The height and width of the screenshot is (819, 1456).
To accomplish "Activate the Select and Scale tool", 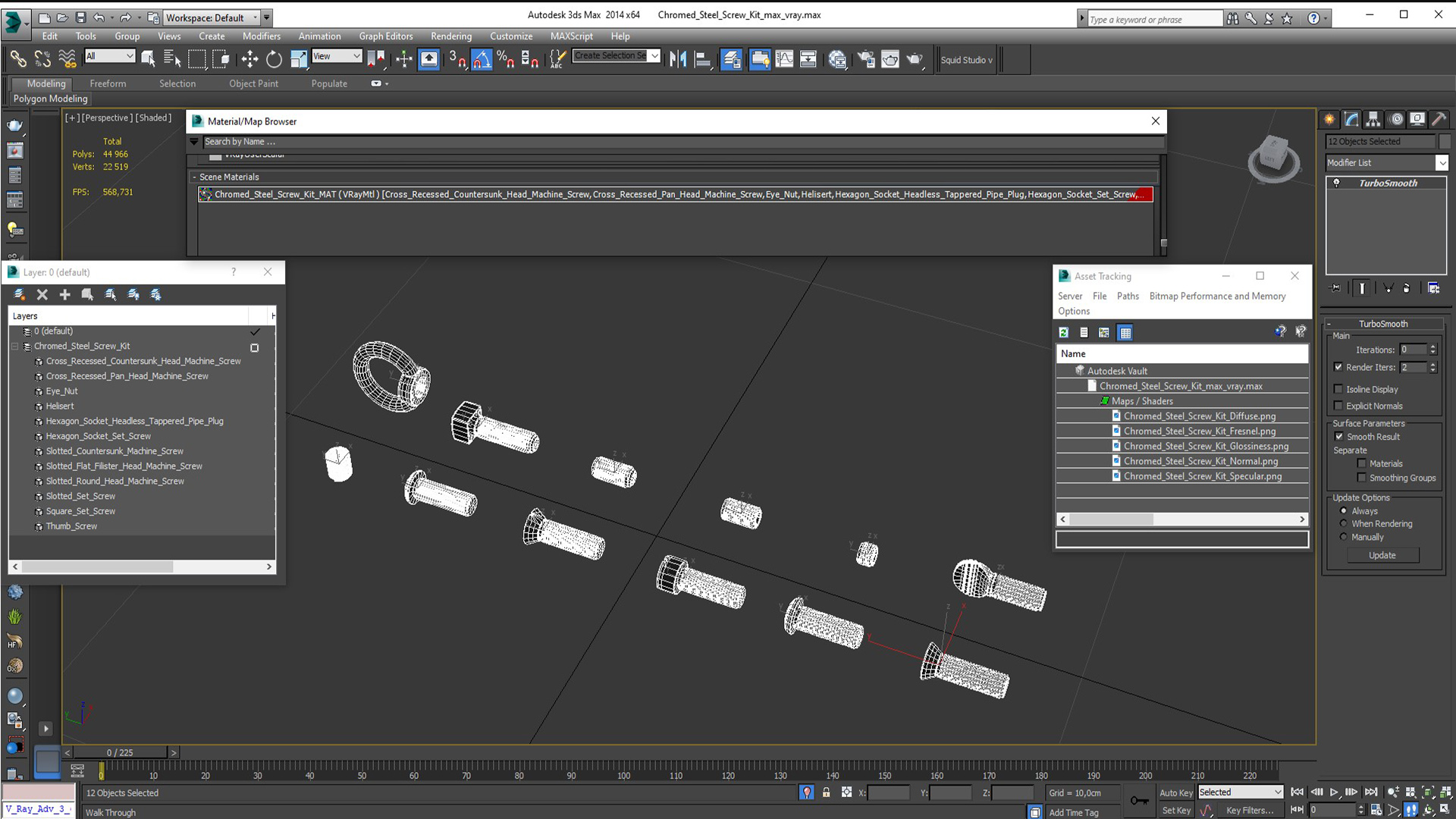I will (x=299, y=58).
